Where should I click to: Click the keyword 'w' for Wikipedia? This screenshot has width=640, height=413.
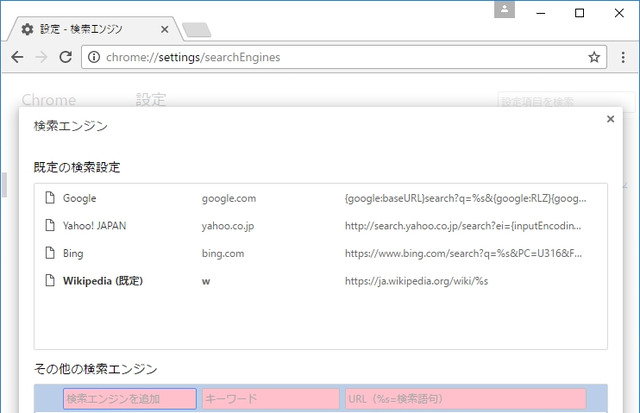[x=206, y=281]
